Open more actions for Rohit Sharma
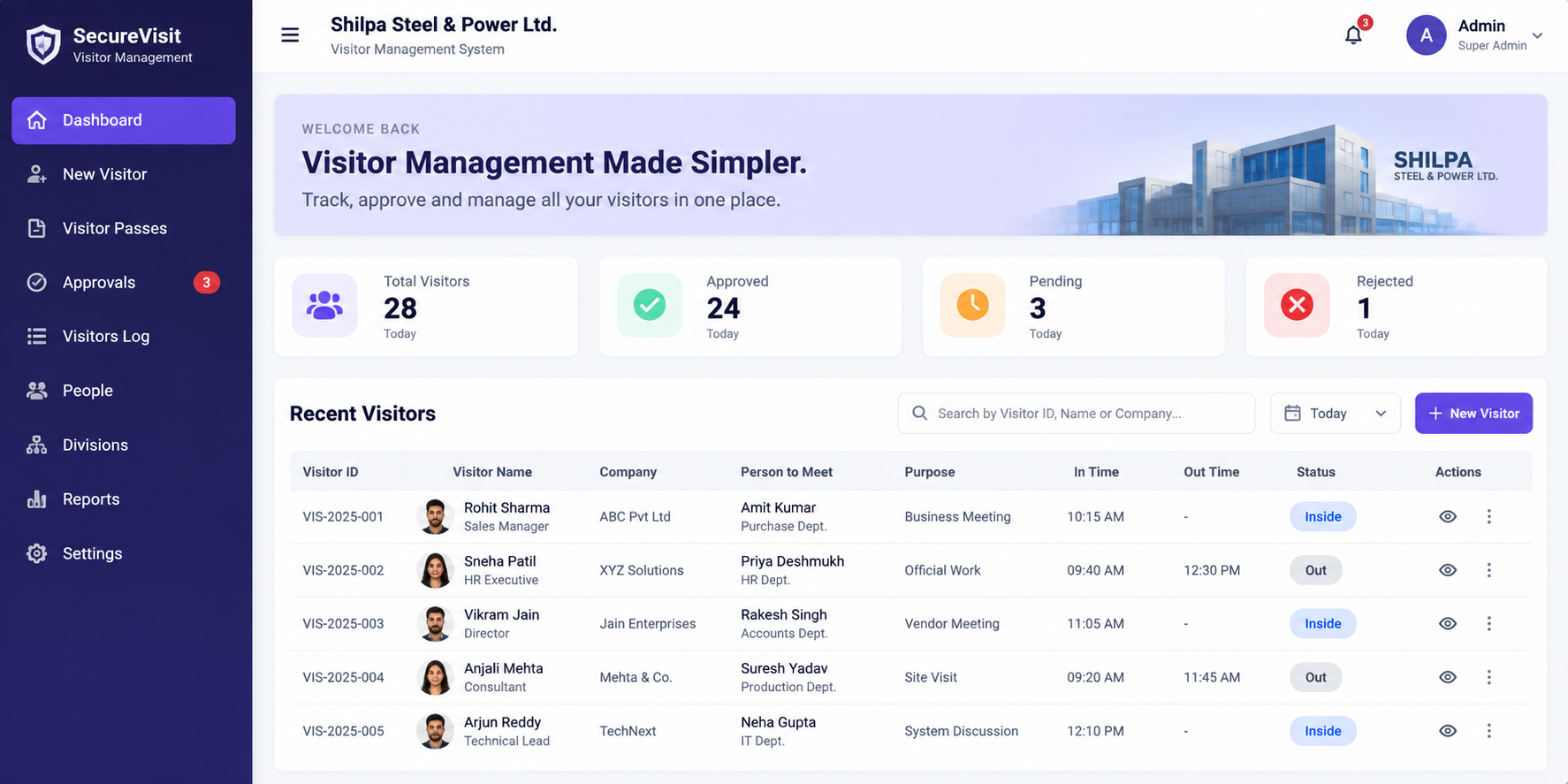 [1488, 516]
